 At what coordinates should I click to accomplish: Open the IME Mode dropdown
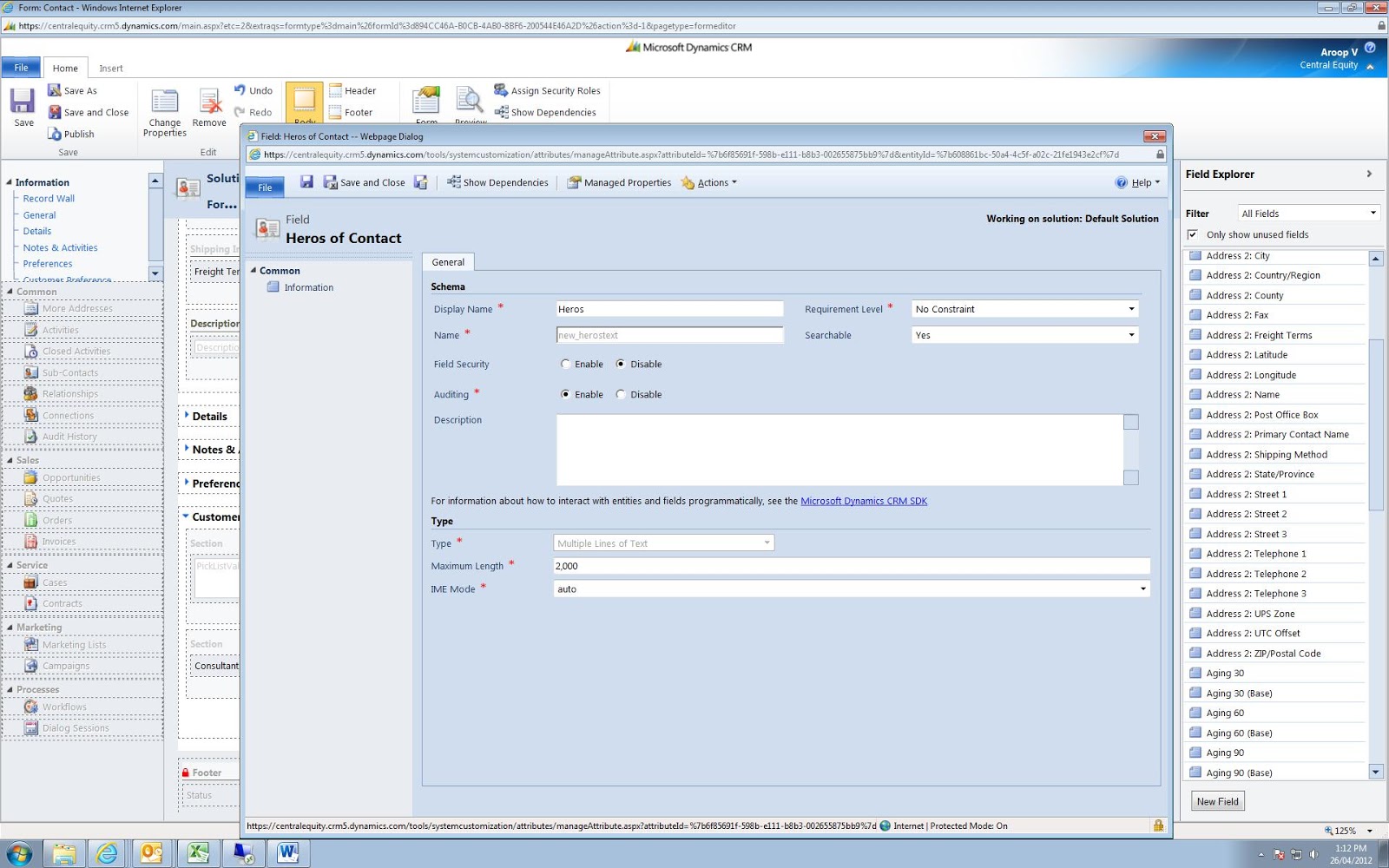coord(852,589)
